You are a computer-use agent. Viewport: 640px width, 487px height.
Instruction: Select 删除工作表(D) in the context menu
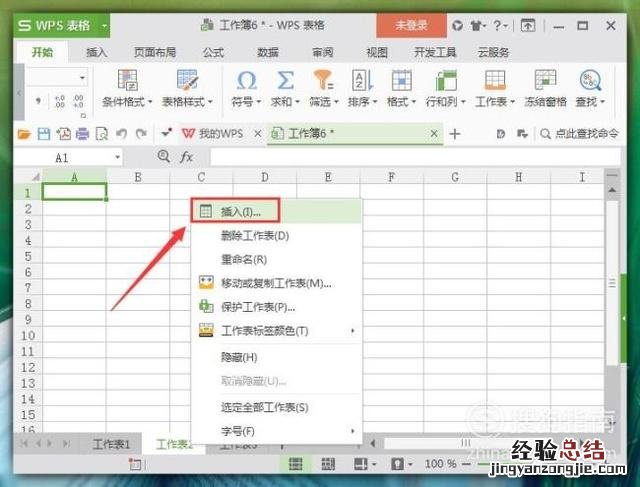click(x=254, y=236)
